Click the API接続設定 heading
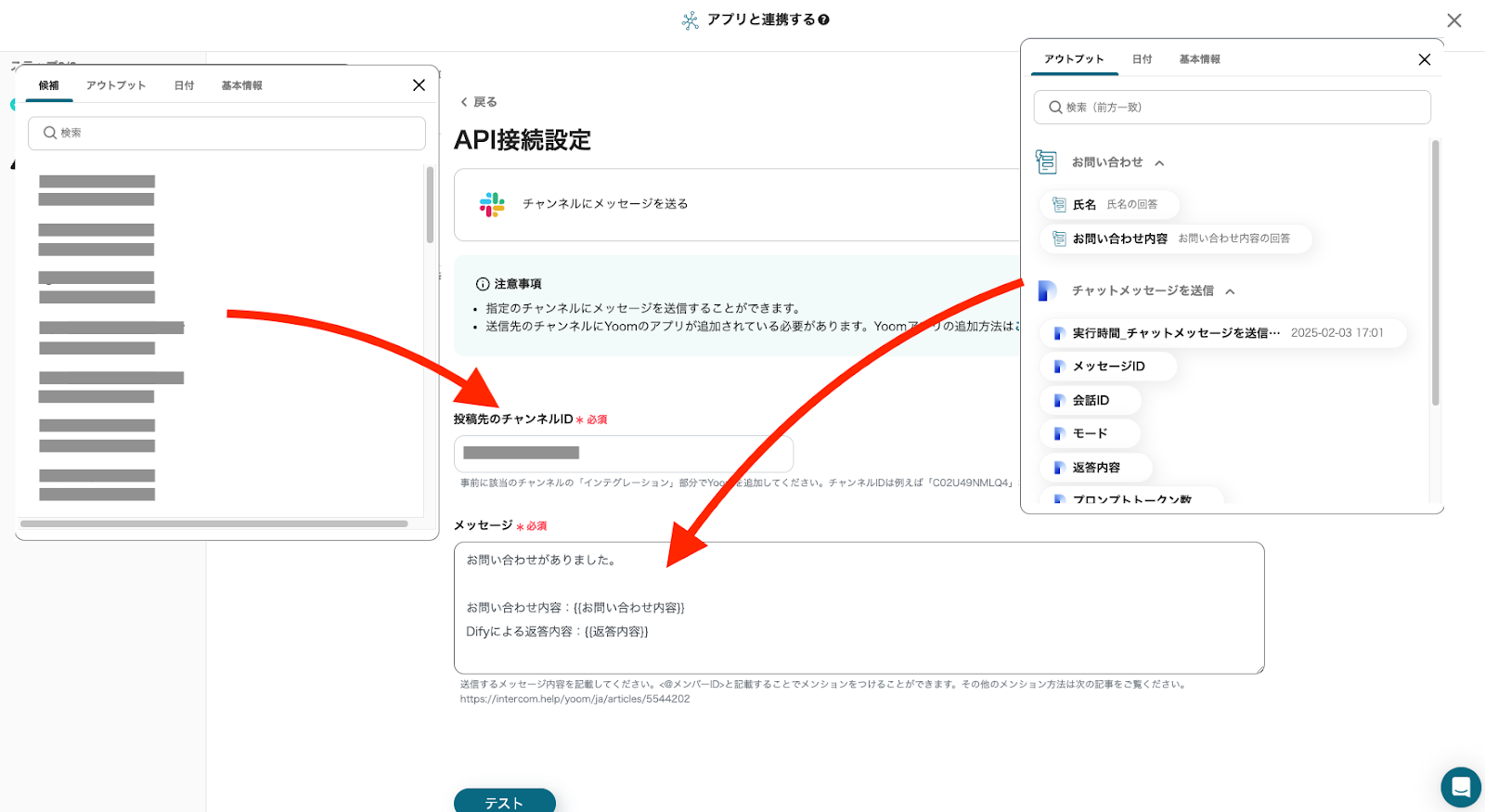This screenshot has width=1485, height=812. [x=523, y=140]
